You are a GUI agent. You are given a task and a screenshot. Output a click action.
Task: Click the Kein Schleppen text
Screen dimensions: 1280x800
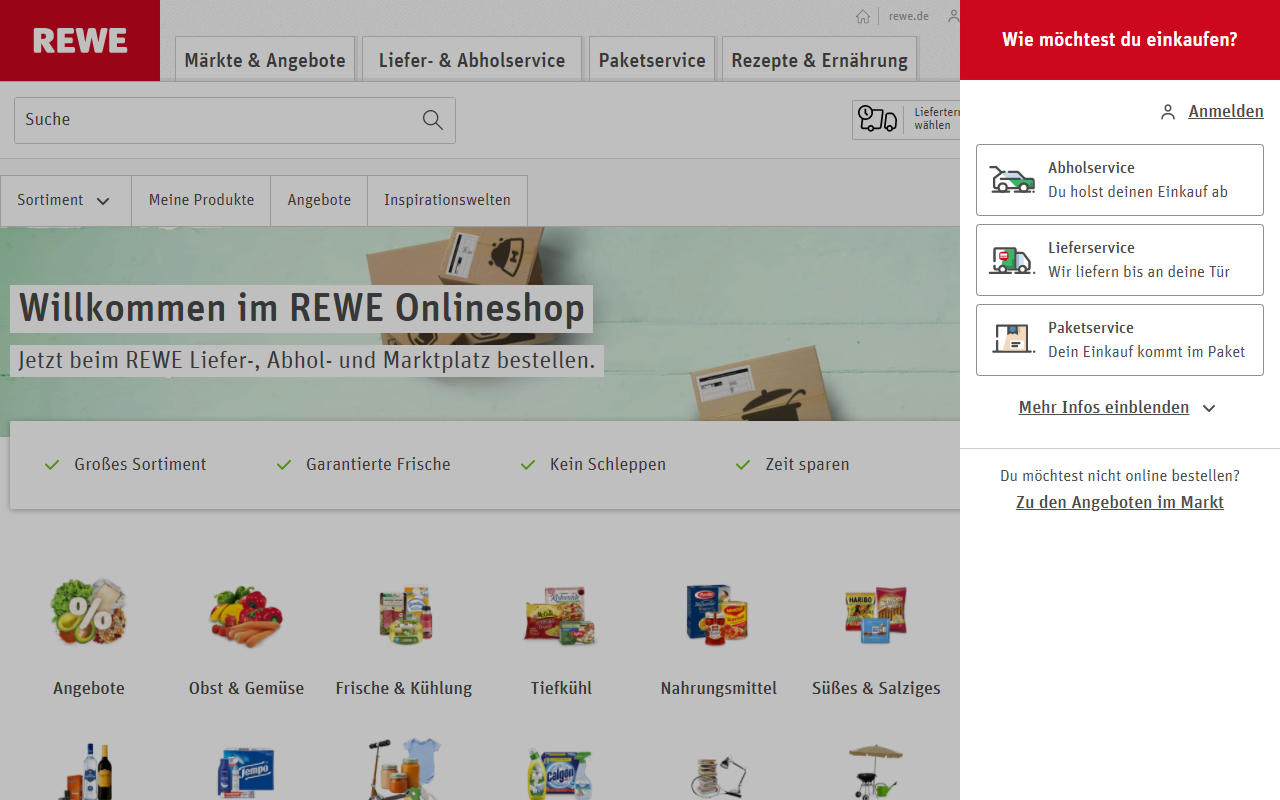[608, 464]
